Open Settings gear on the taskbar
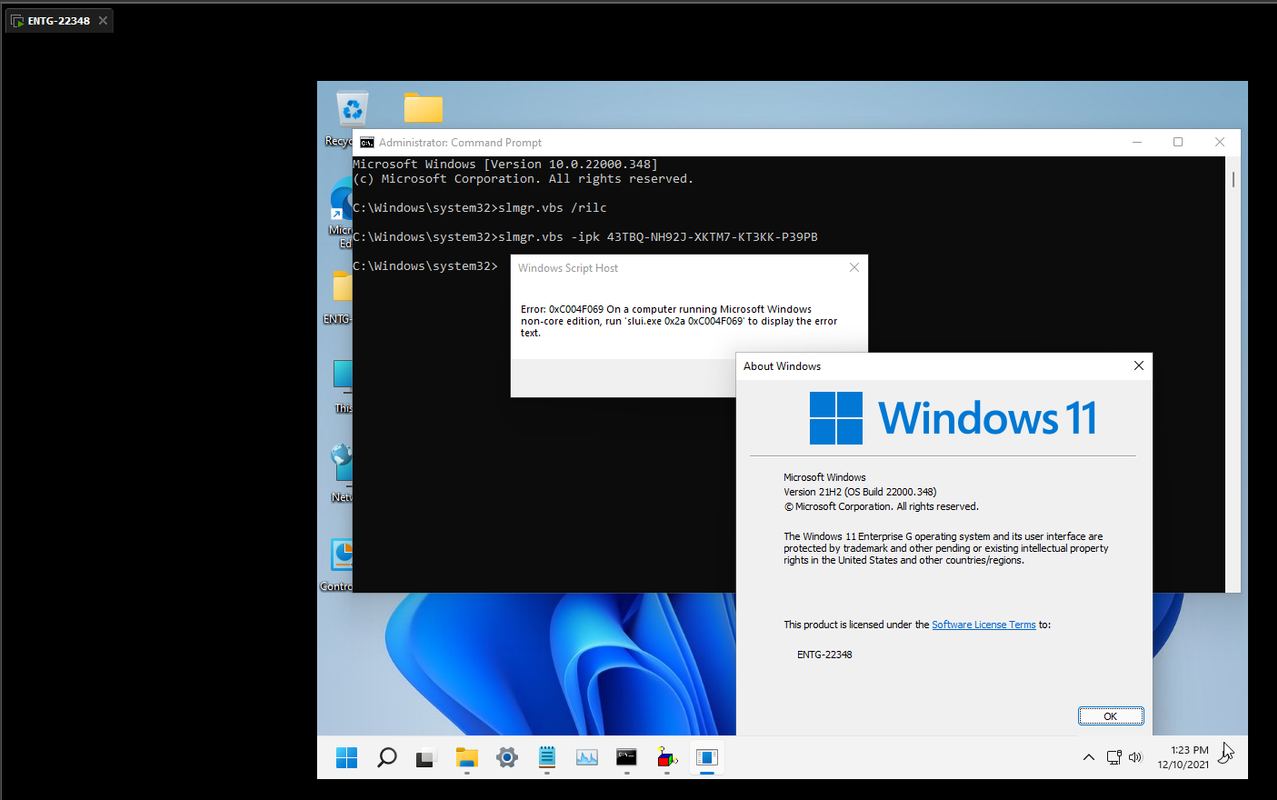The width and height of the screenshot is (1277, 800). click(507, 758)
